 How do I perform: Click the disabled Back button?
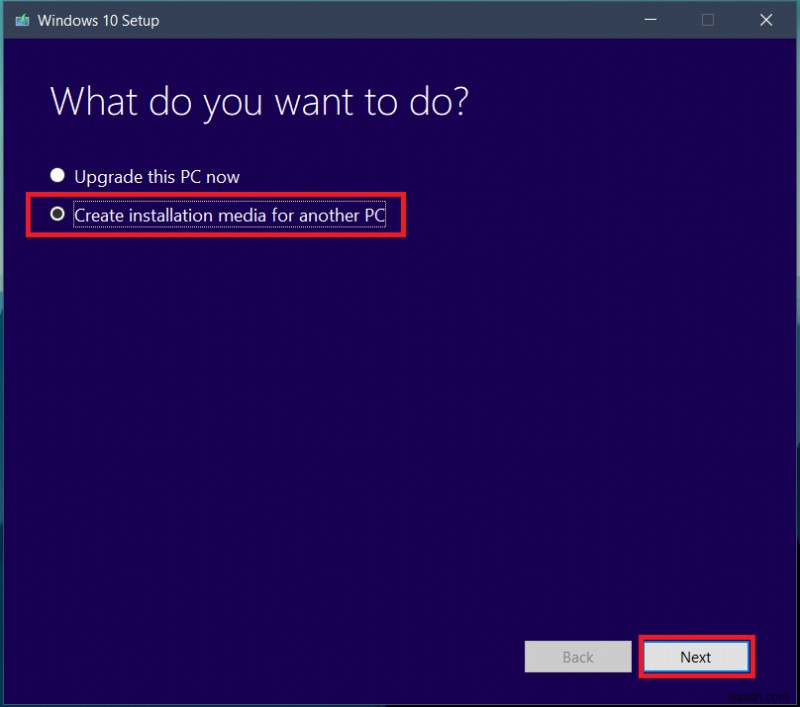point(578,657)
